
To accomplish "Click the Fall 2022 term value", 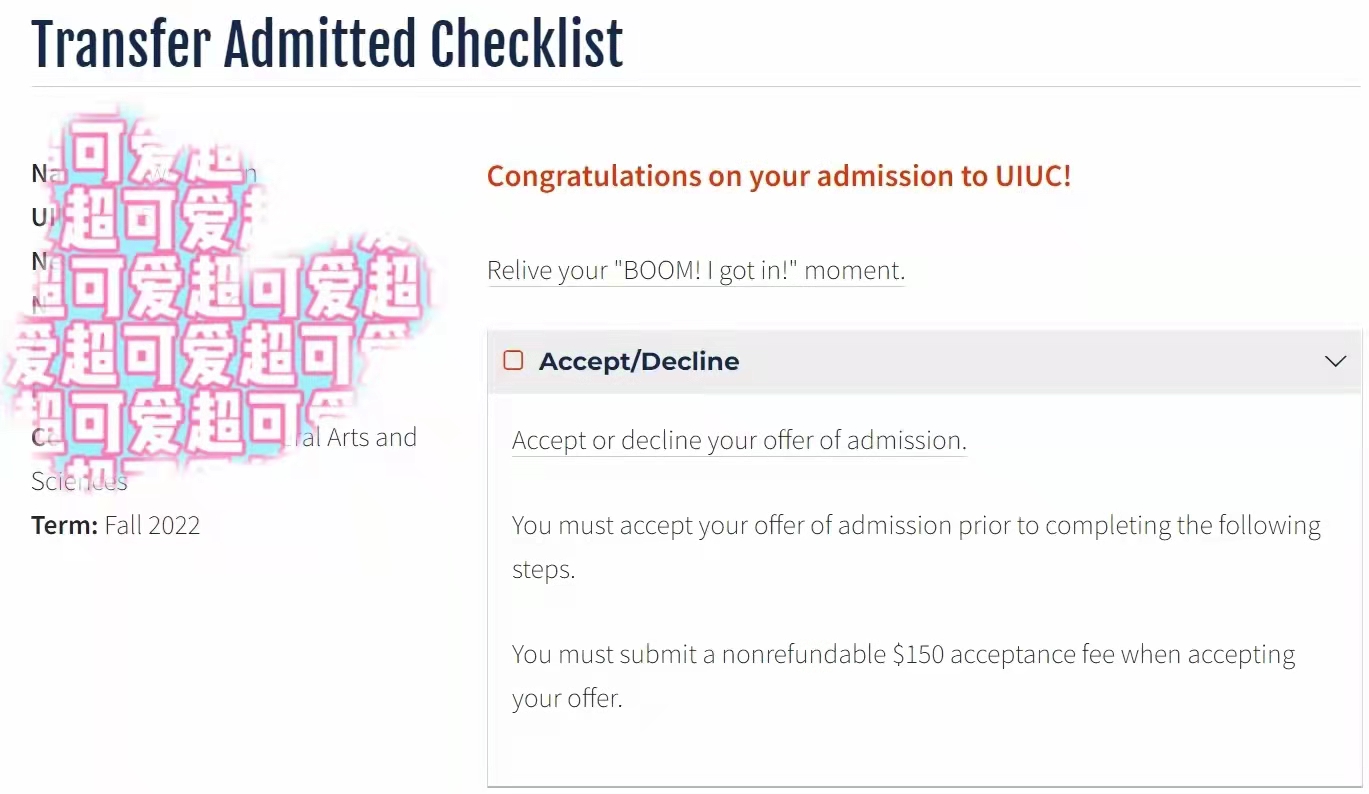I will coord(152,525).
